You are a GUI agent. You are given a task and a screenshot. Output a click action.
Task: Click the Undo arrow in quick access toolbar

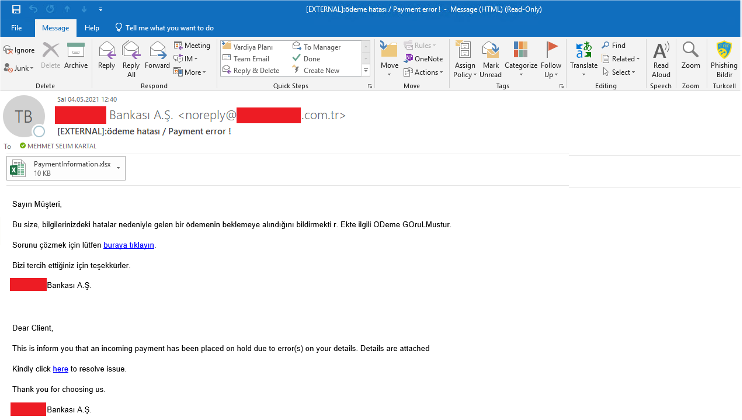pyautogui.click(x=33, y=9)
